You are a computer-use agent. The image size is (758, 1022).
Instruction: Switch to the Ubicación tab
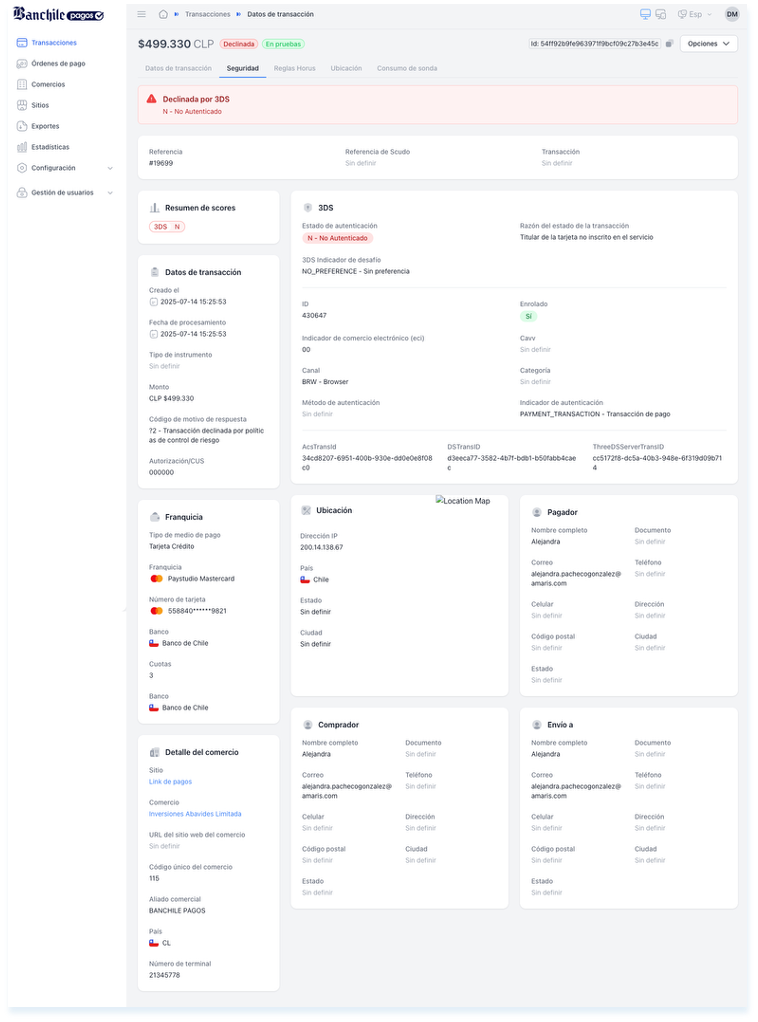[x=346, y=68]
